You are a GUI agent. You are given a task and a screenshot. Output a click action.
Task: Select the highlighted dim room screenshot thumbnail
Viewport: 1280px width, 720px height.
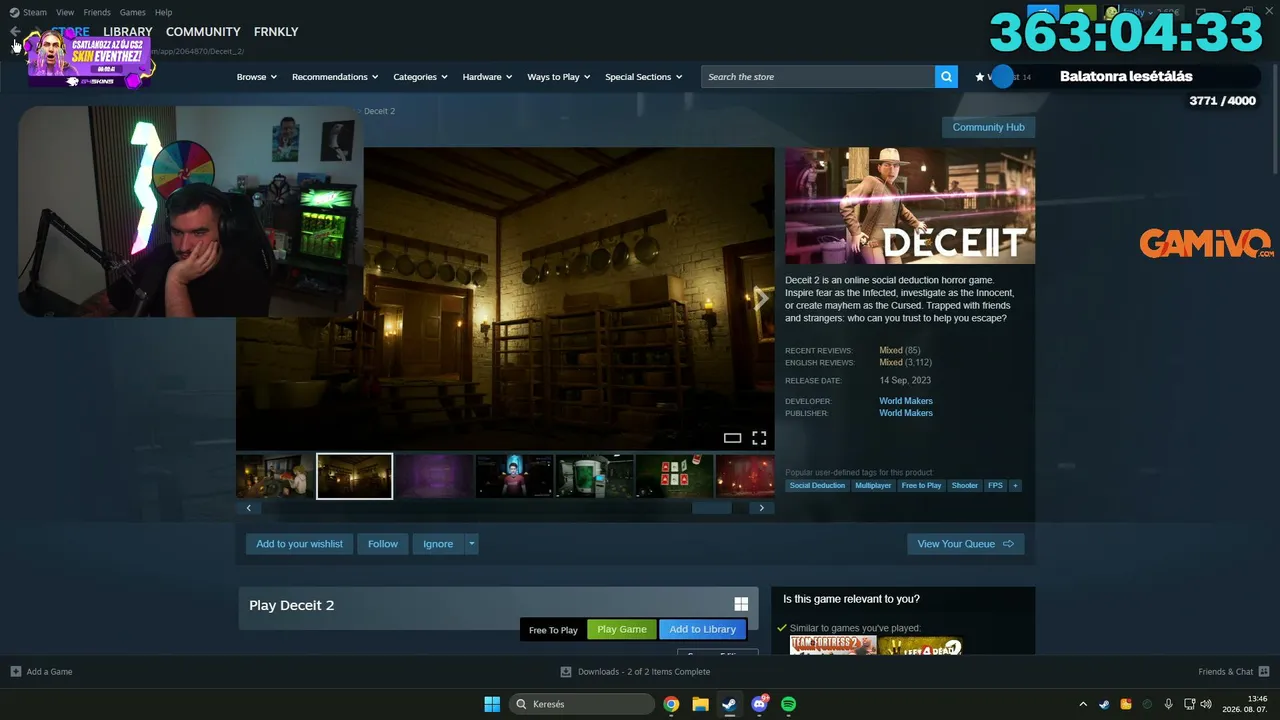pos(355,476)
